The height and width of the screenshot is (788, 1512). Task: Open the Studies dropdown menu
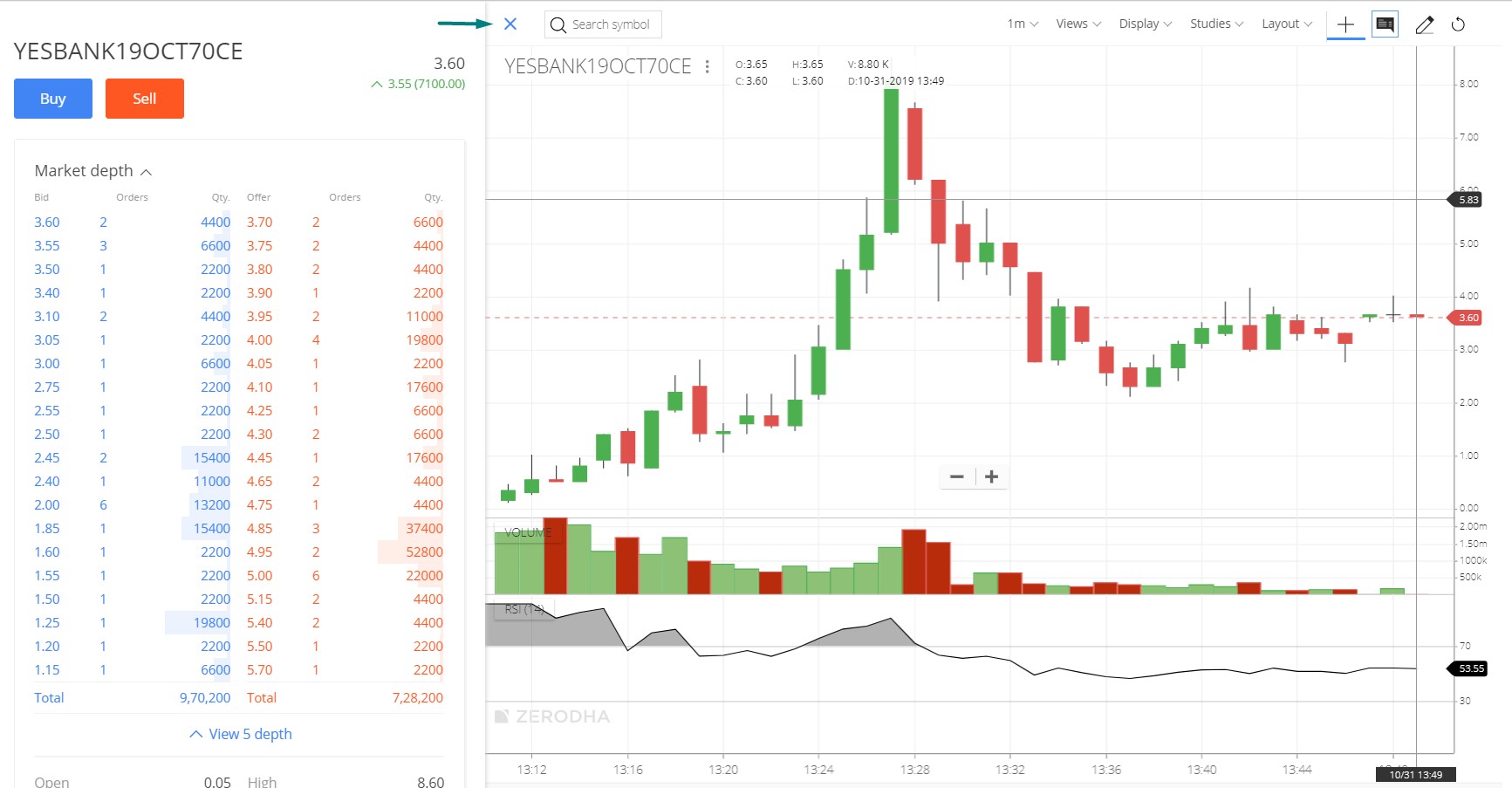(x=1217, y=24)
